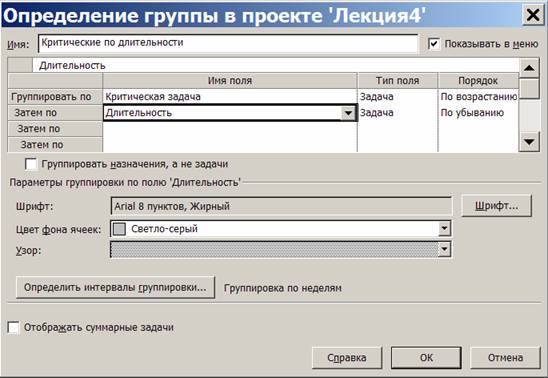Select the third 'Затем по' row header
548x378 pixels.
55,145
